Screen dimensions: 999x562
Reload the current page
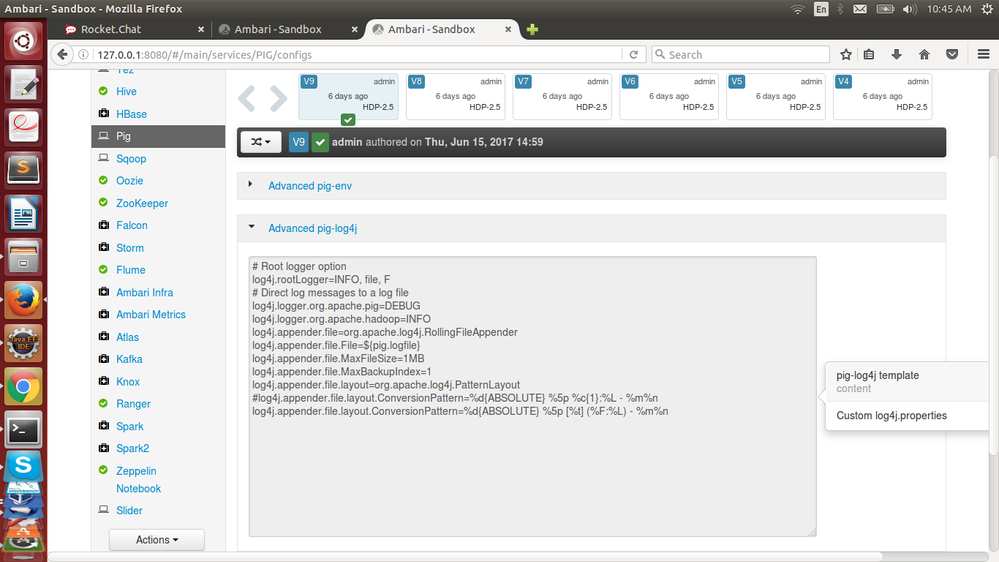click(633, 55)
